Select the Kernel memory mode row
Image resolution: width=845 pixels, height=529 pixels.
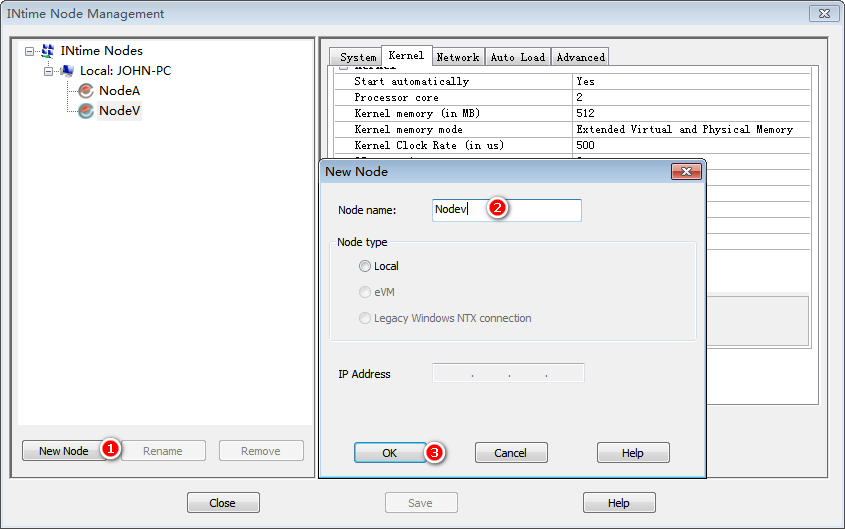(572, 129)
